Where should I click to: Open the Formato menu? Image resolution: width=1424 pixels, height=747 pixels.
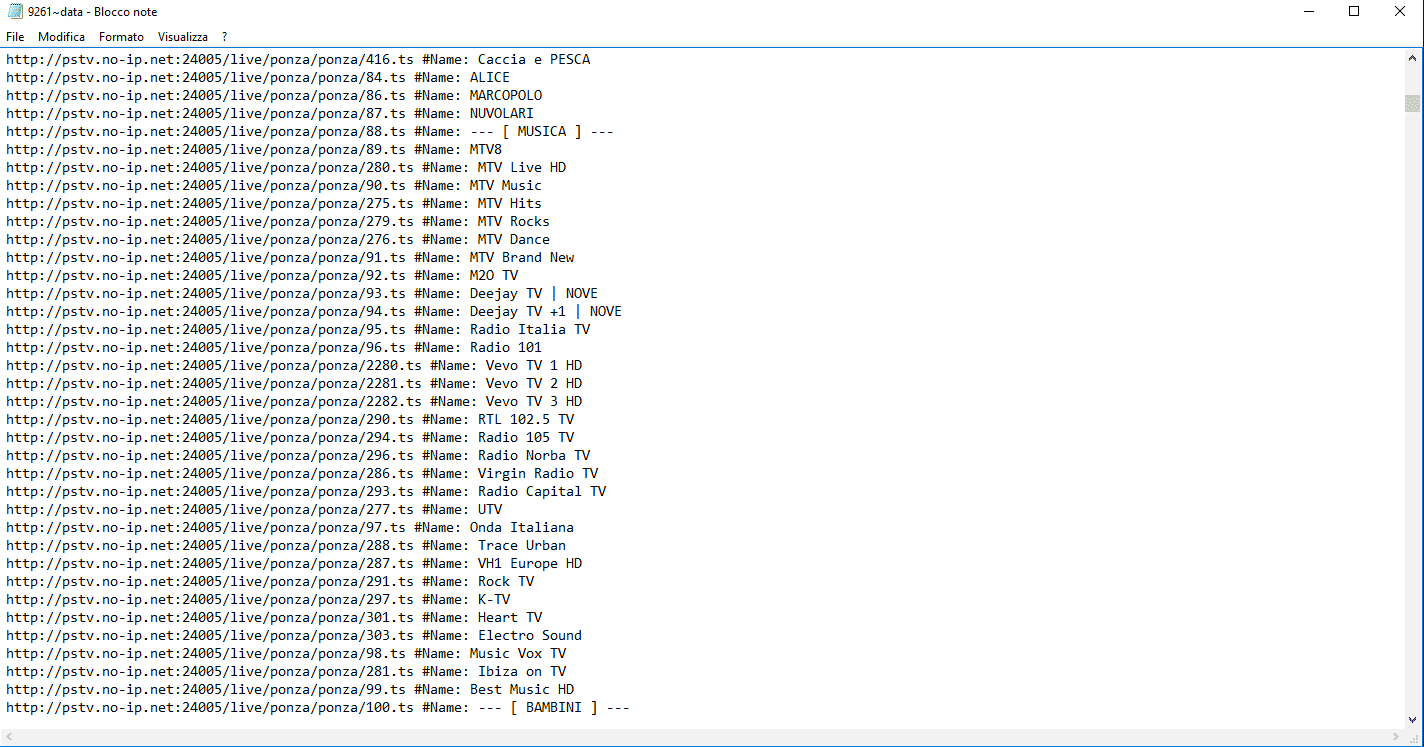121,37
